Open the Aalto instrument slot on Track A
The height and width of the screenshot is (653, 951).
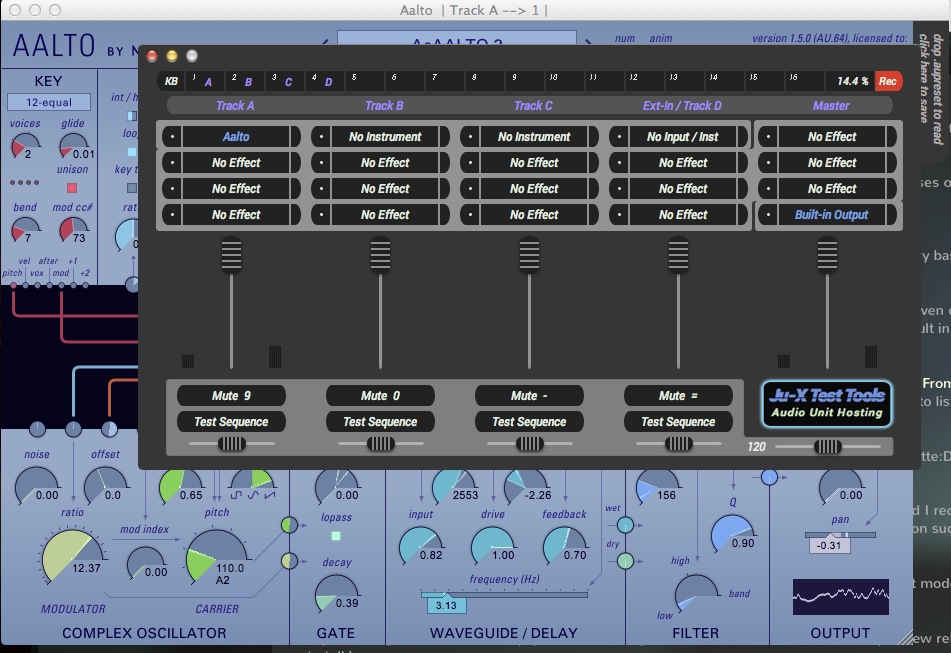tap(236, 136)
